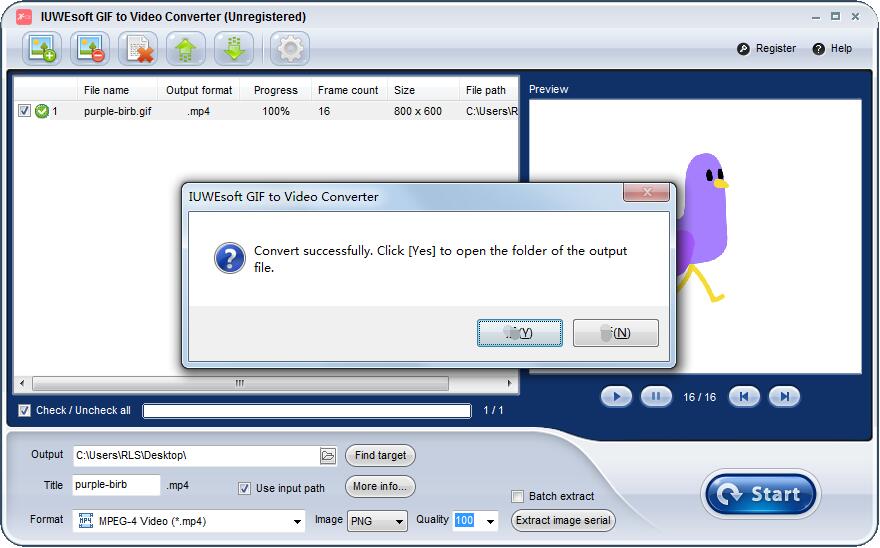
Task: Click the 800 x 600 size cell
Action: (418, 111)
